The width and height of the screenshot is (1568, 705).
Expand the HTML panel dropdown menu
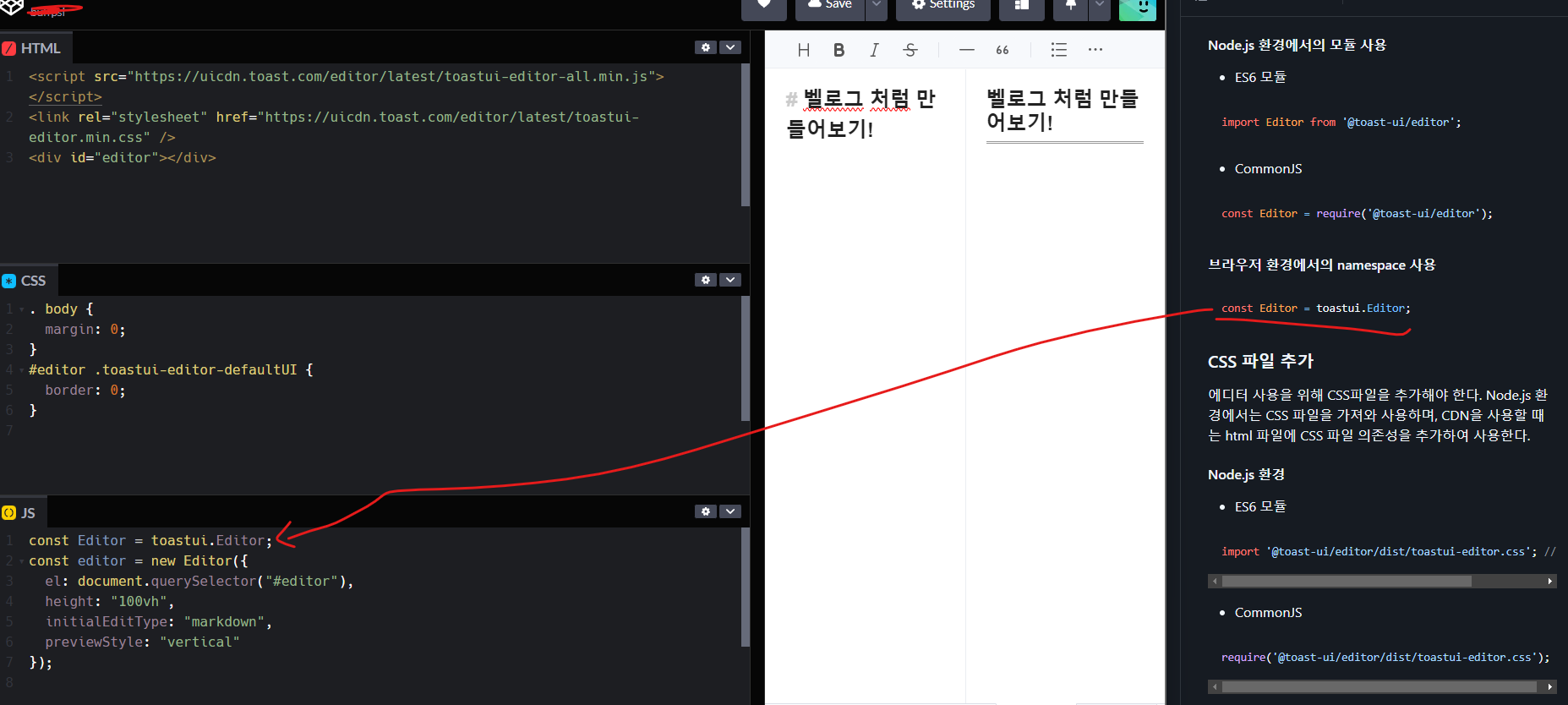coord(731,47)
